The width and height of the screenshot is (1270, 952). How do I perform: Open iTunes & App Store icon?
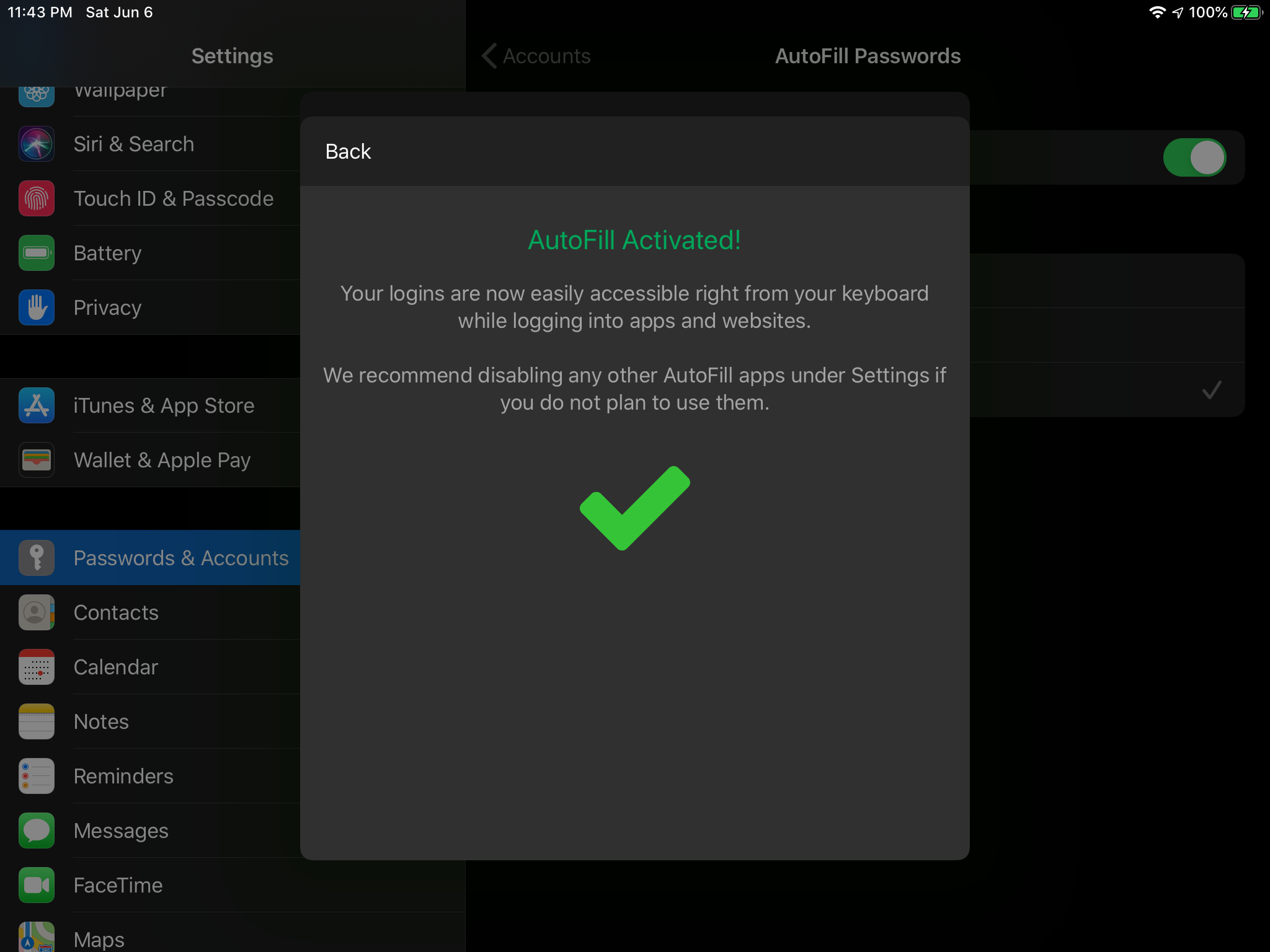[37, 405]
